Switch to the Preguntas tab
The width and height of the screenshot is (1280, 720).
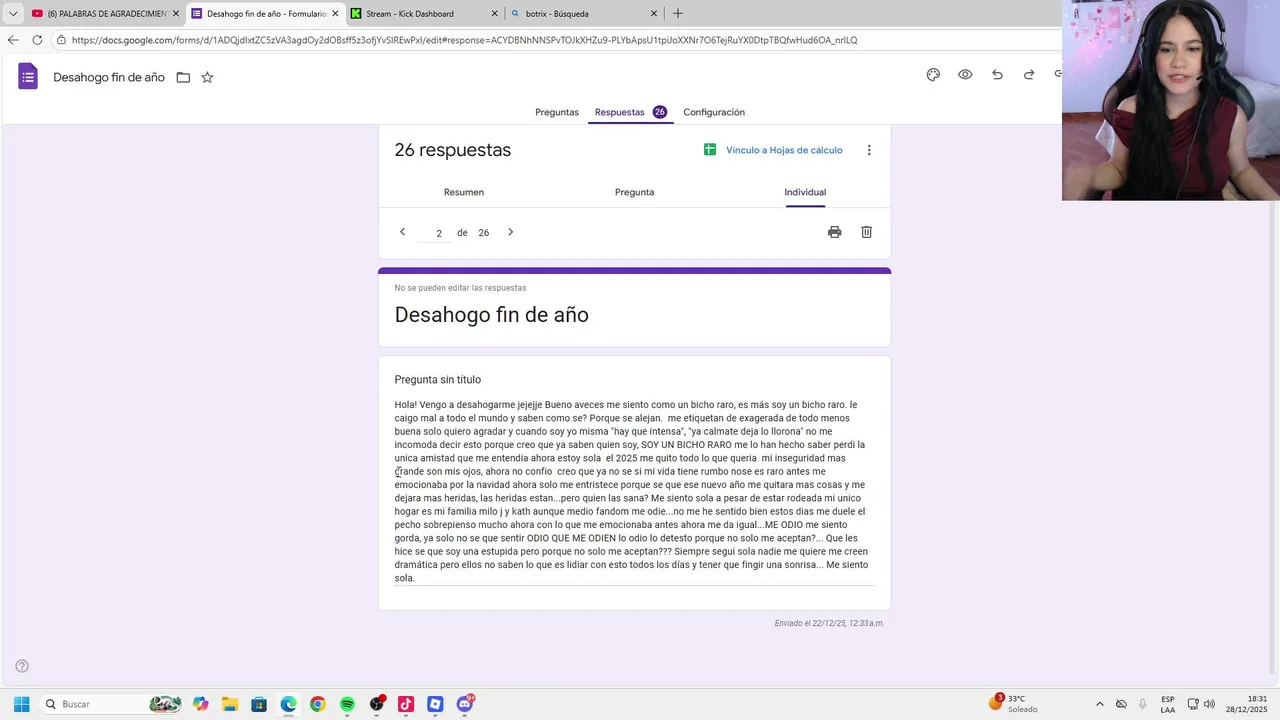point(557,112)
